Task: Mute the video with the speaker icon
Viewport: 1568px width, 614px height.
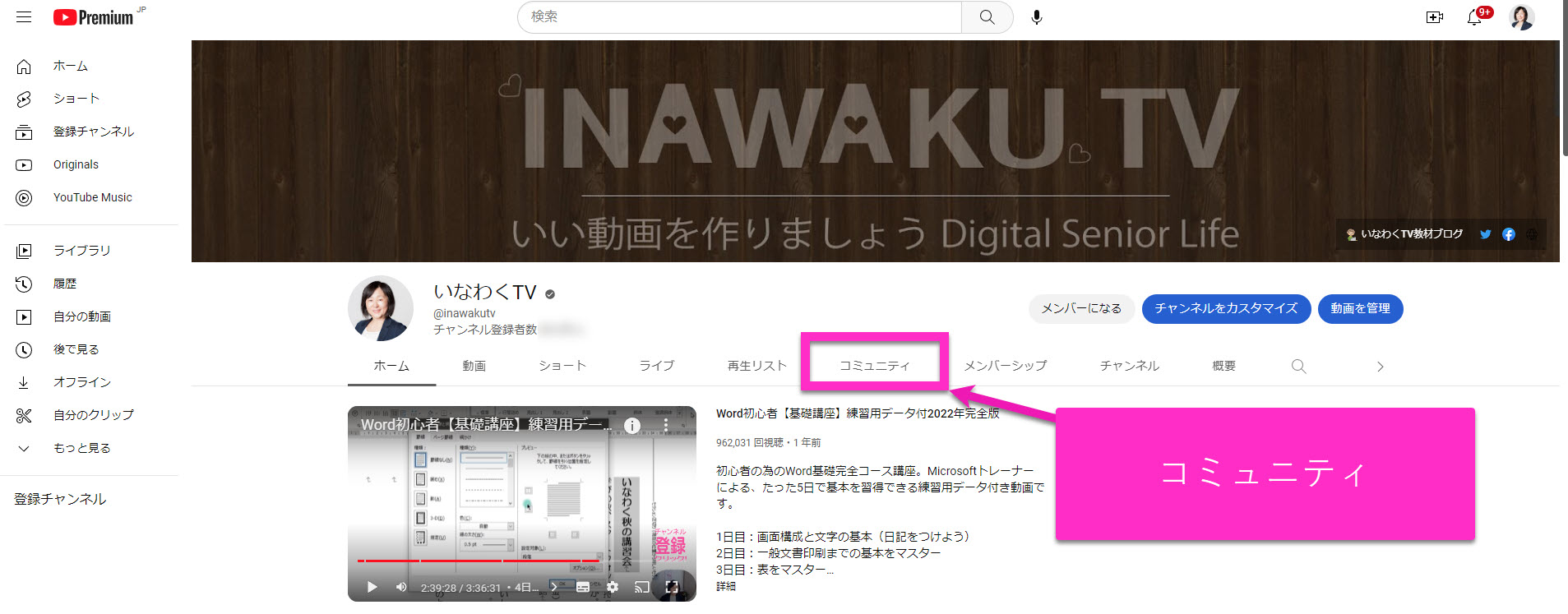Action: 401,587
